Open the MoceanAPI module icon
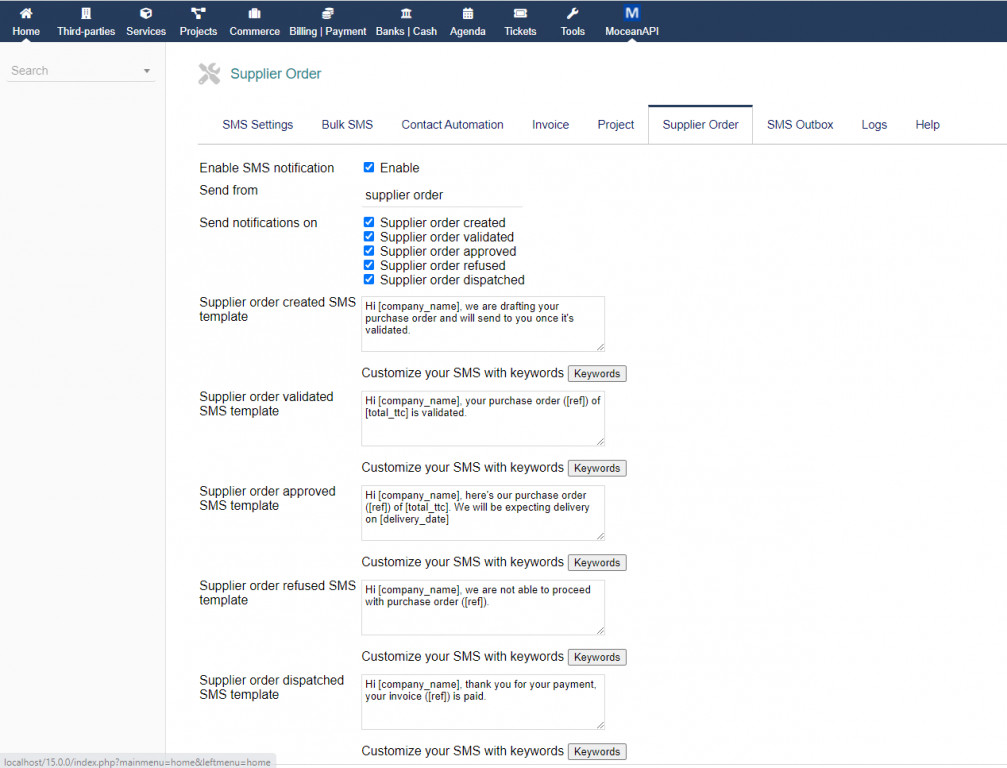This screenshot has height=768, width=1007. coord(631,14)
